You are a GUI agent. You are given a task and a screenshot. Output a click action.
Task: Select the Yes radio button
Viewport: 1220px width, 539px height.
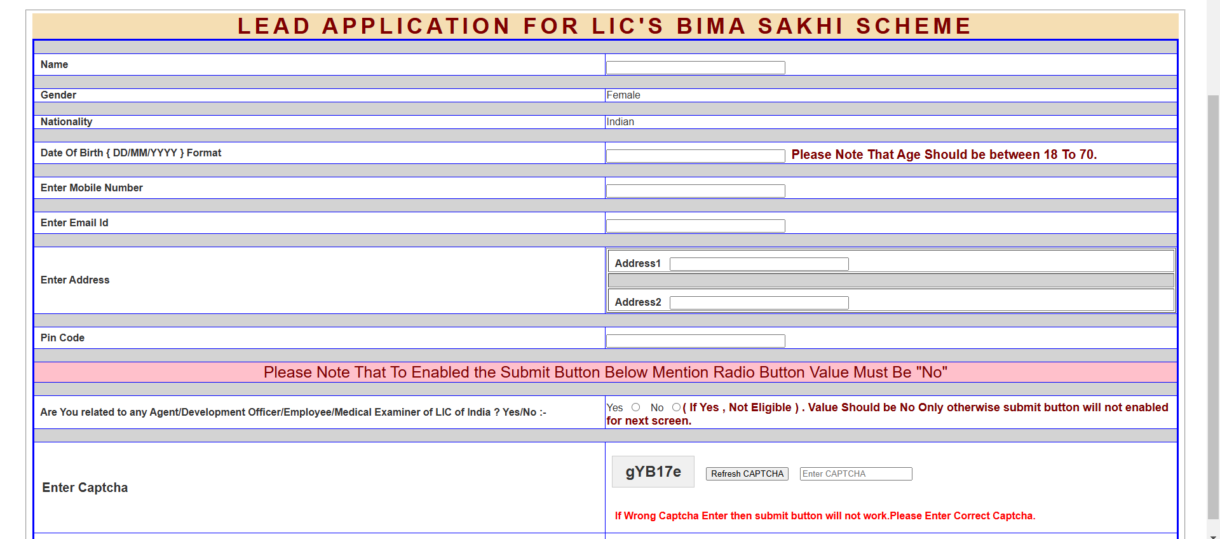636,407
